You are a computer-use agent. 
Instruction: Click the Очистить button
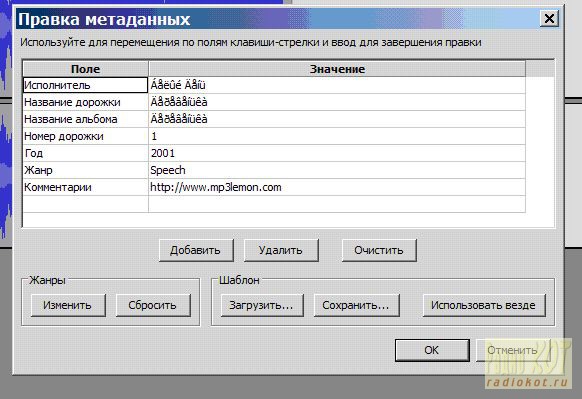pyautogui.click(x=379, y=251)
